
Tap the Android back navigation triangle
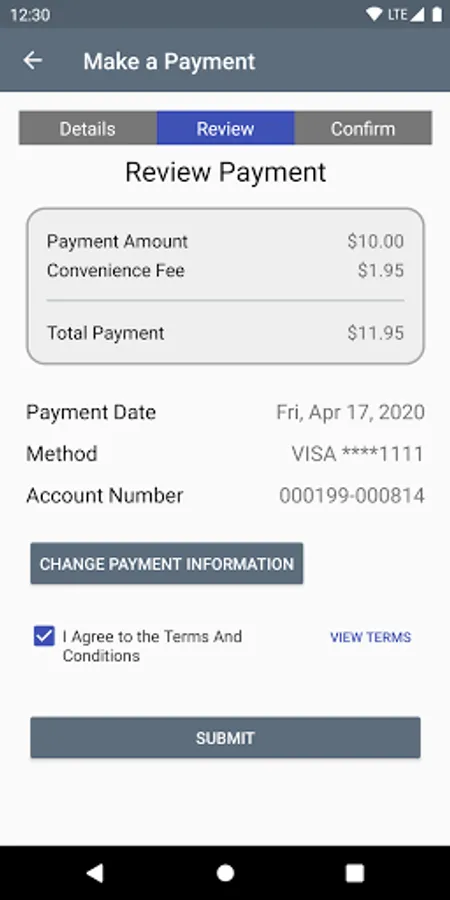[95, 872]
